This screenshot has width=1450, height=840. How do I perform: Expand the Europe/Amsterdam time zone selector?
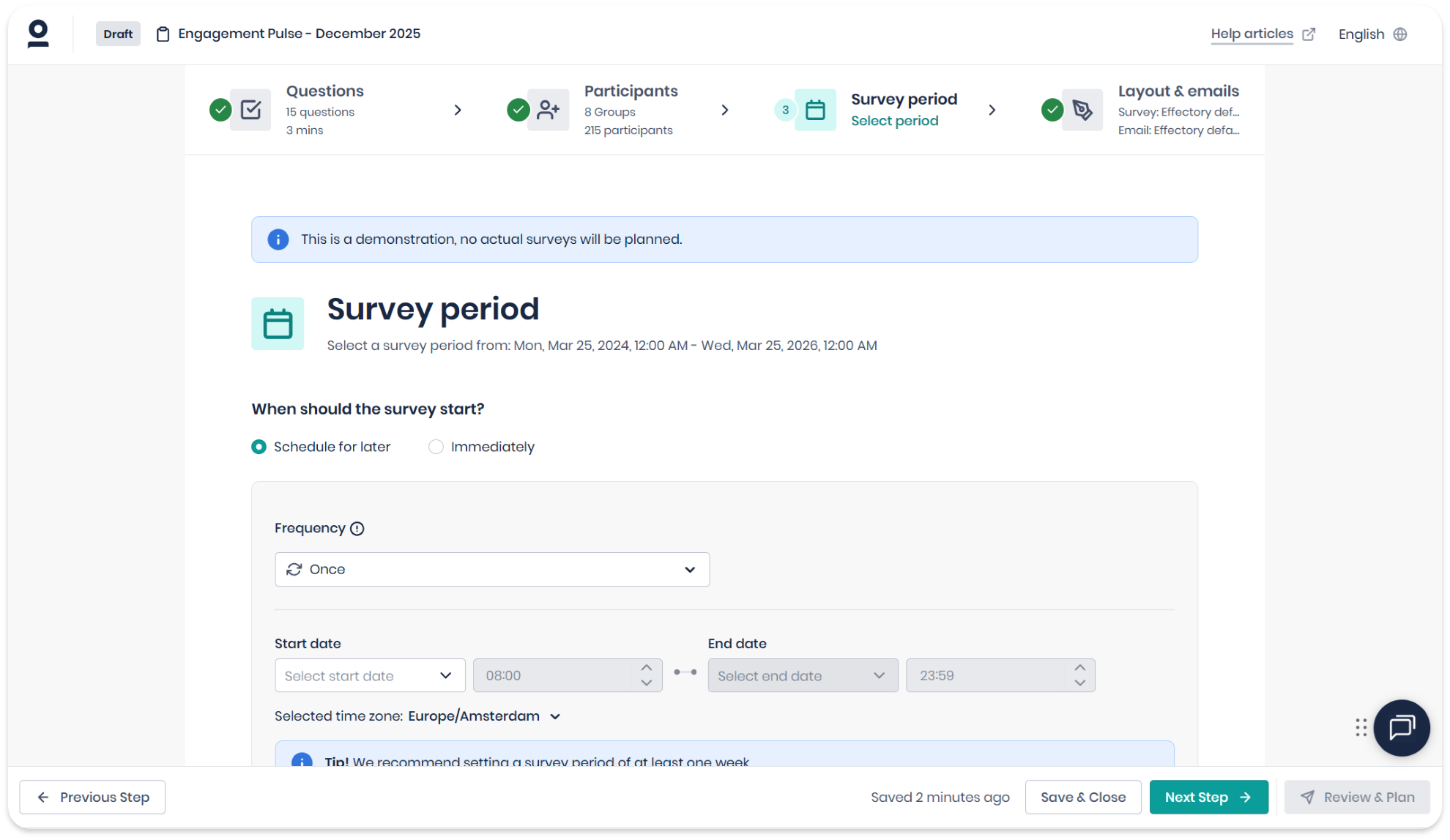tap(484, 716)
